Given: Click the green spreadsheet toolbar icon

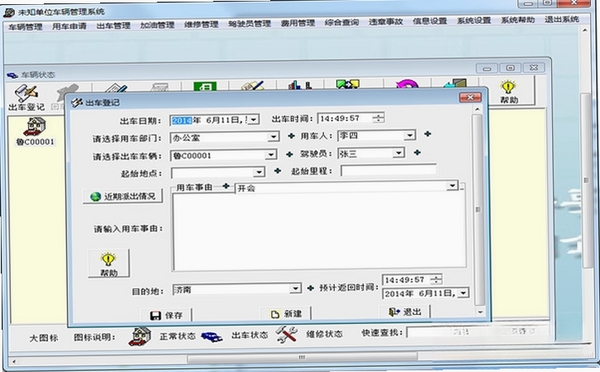Looking at the screenshot, I should (x=205, y=86).
